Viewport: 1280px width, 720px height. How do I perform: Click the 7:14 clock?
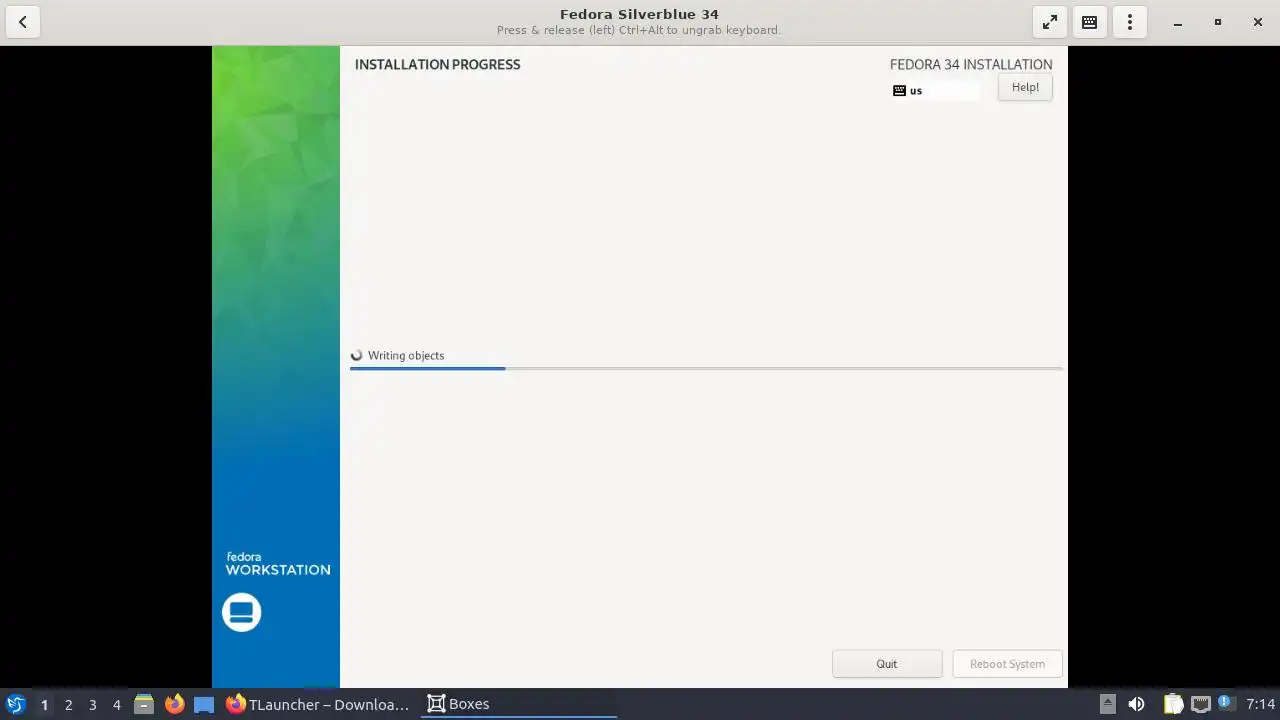tap(1260, 704)
